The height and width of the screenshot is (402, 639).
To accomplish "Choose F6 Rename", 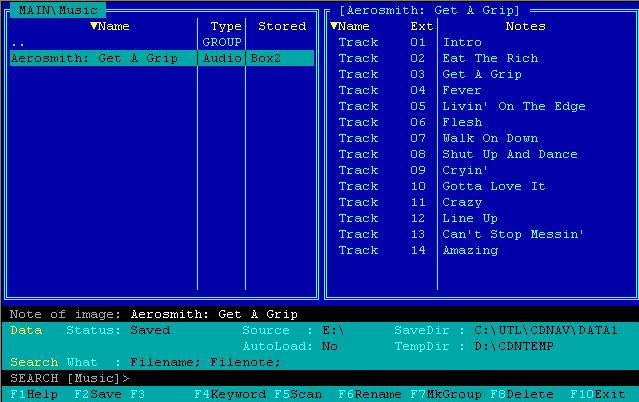I will 370,394.
